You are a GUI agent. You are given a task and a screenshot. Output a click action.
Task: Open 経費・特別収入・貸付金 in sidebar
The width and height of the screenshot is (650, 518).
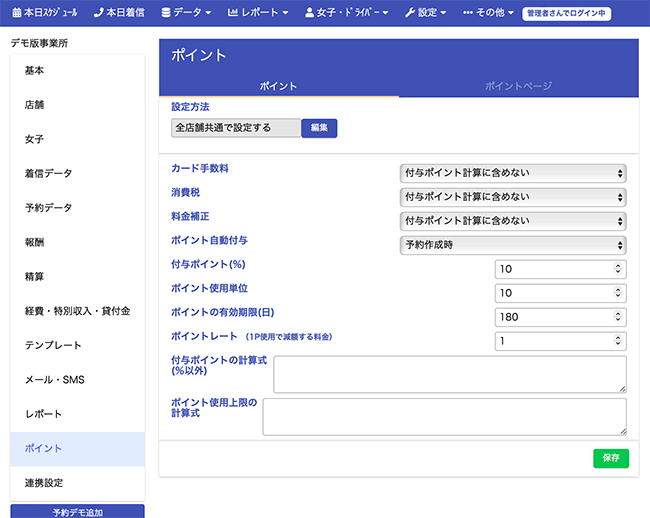tap(78, 311)
